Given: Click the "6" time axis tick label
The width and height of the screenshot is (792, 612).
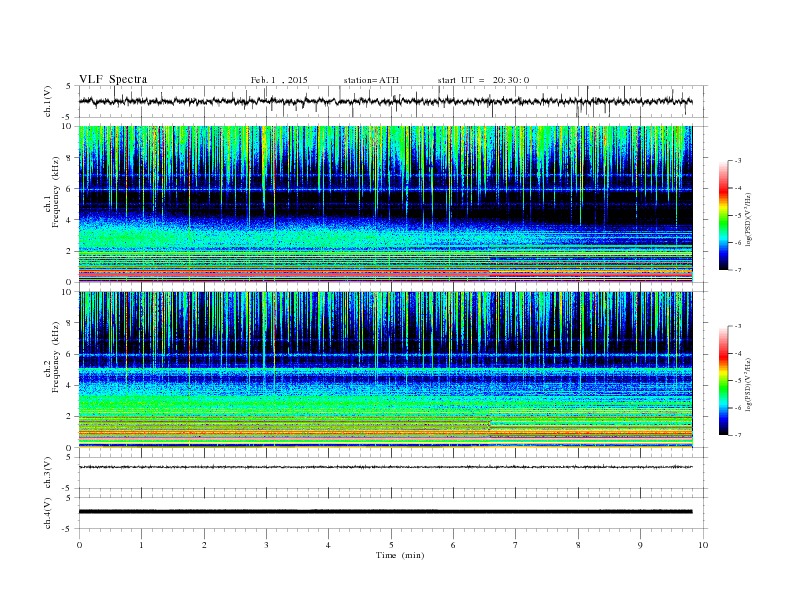Looking at the screenshot, I should (453, 545).
